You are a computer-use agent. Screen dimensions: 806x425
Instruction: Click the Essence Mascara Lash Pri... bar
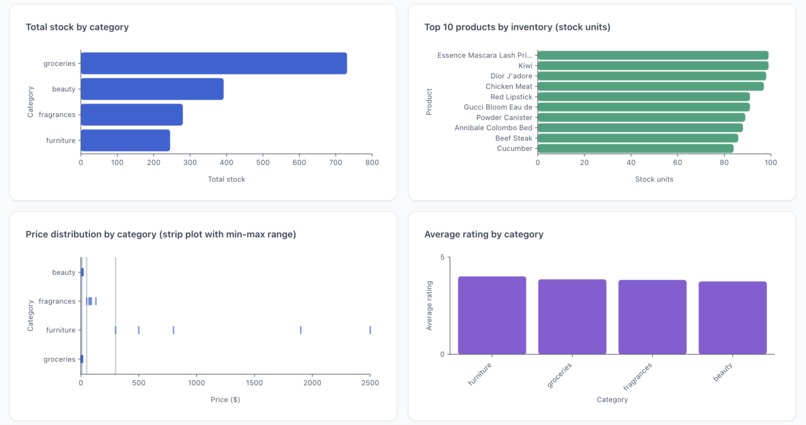(653, 55)
